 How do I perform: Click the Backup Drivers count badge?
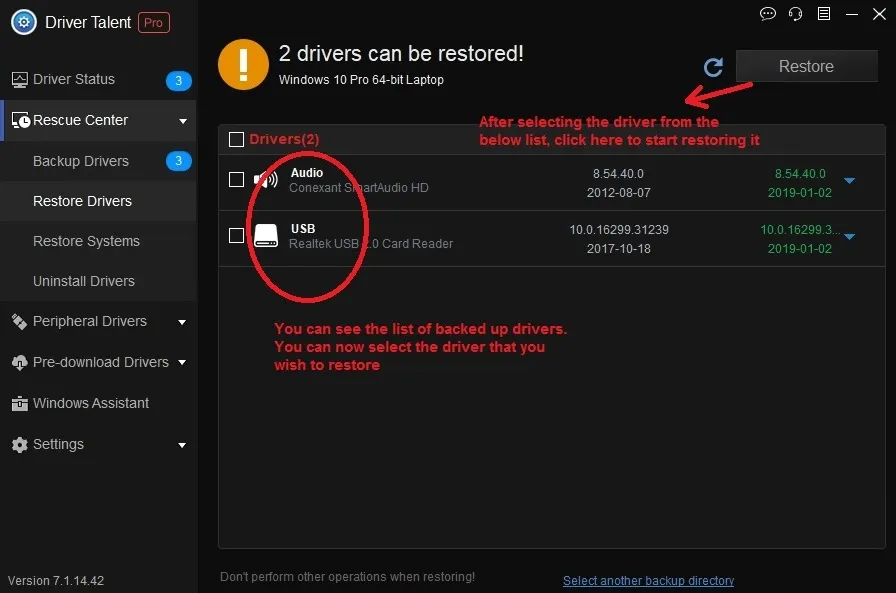pyautogui.click(x=178, y=161)
